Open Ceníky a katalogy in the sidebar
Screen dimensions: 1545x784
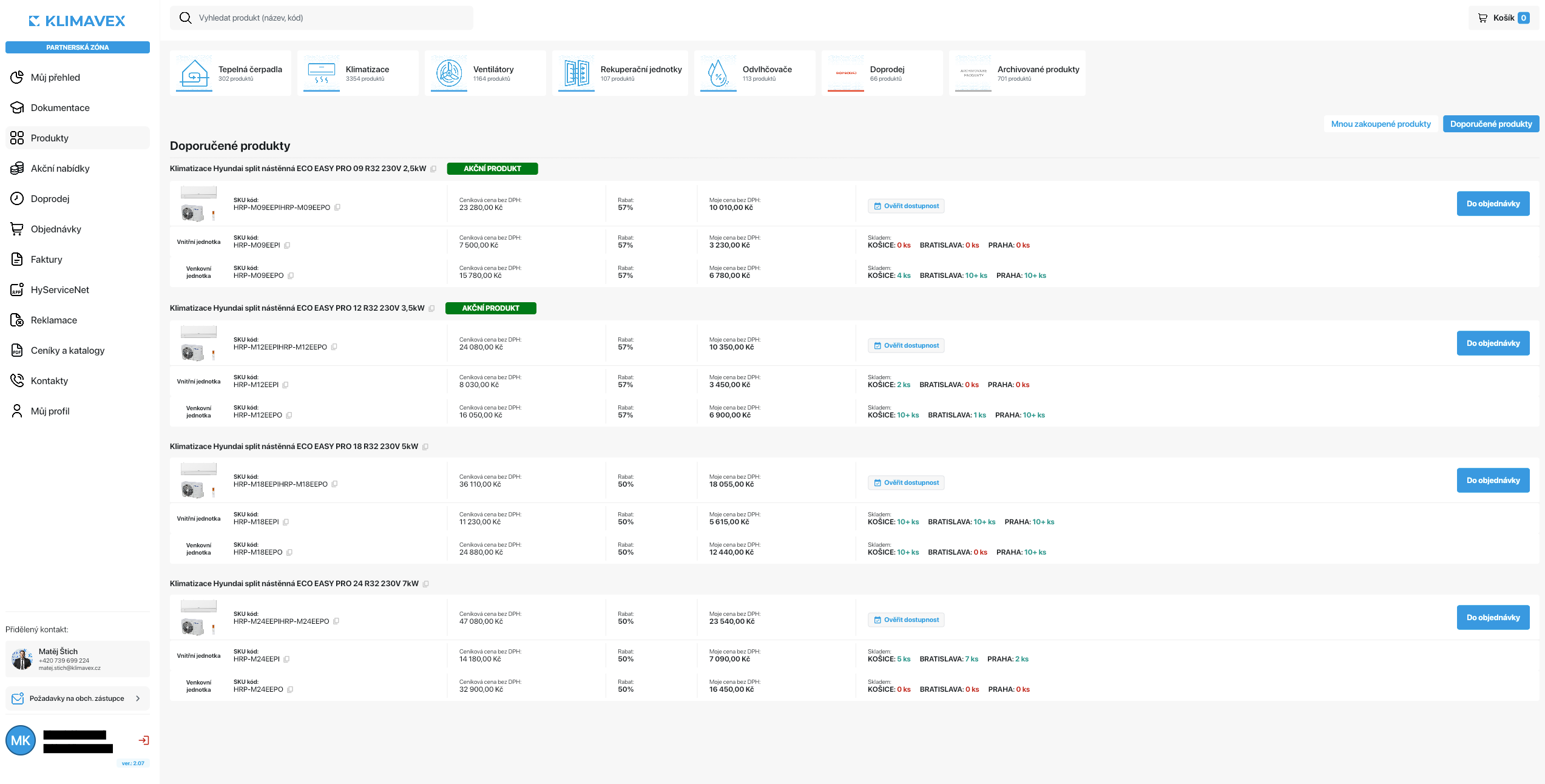click(78, 351)
